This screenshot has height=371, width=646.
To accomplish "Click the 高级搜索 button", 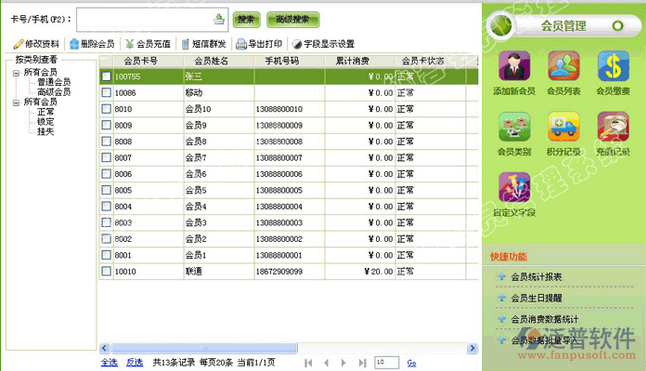I will click(x=293, y=19).
